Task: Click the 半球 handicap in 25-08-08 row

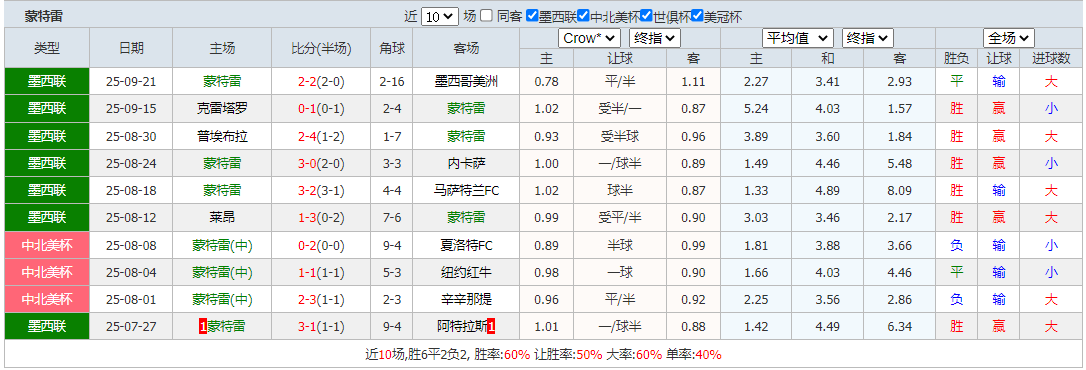Action: click(x=620, y=245)
